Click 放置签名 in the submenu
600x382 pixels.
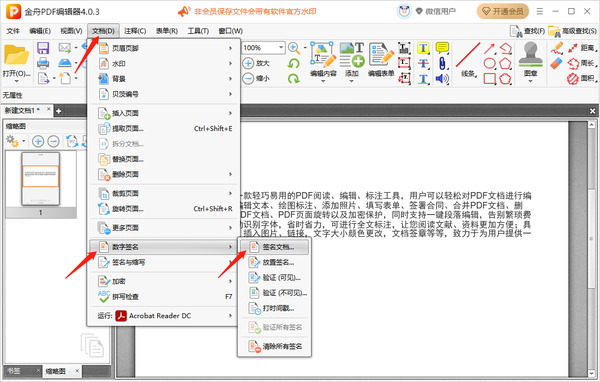[x=274, y=263]
